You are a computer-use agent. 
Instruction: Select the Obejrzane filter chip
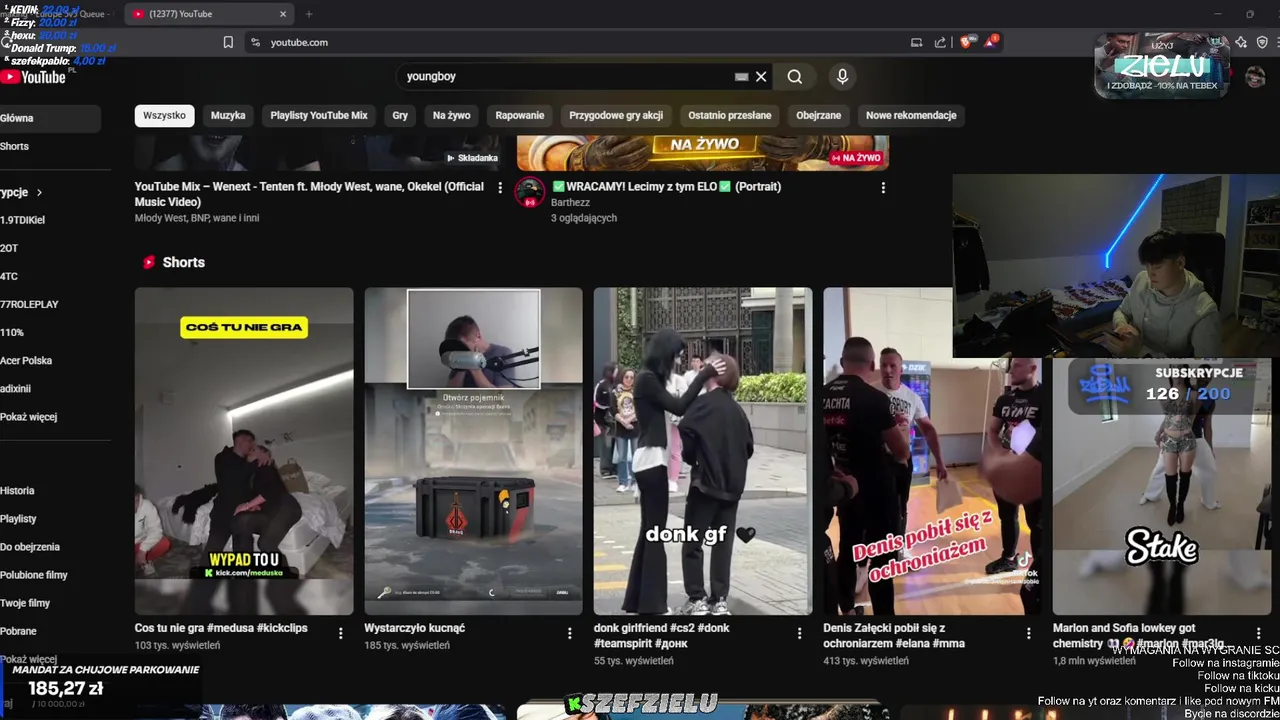(x=818, y=115)
